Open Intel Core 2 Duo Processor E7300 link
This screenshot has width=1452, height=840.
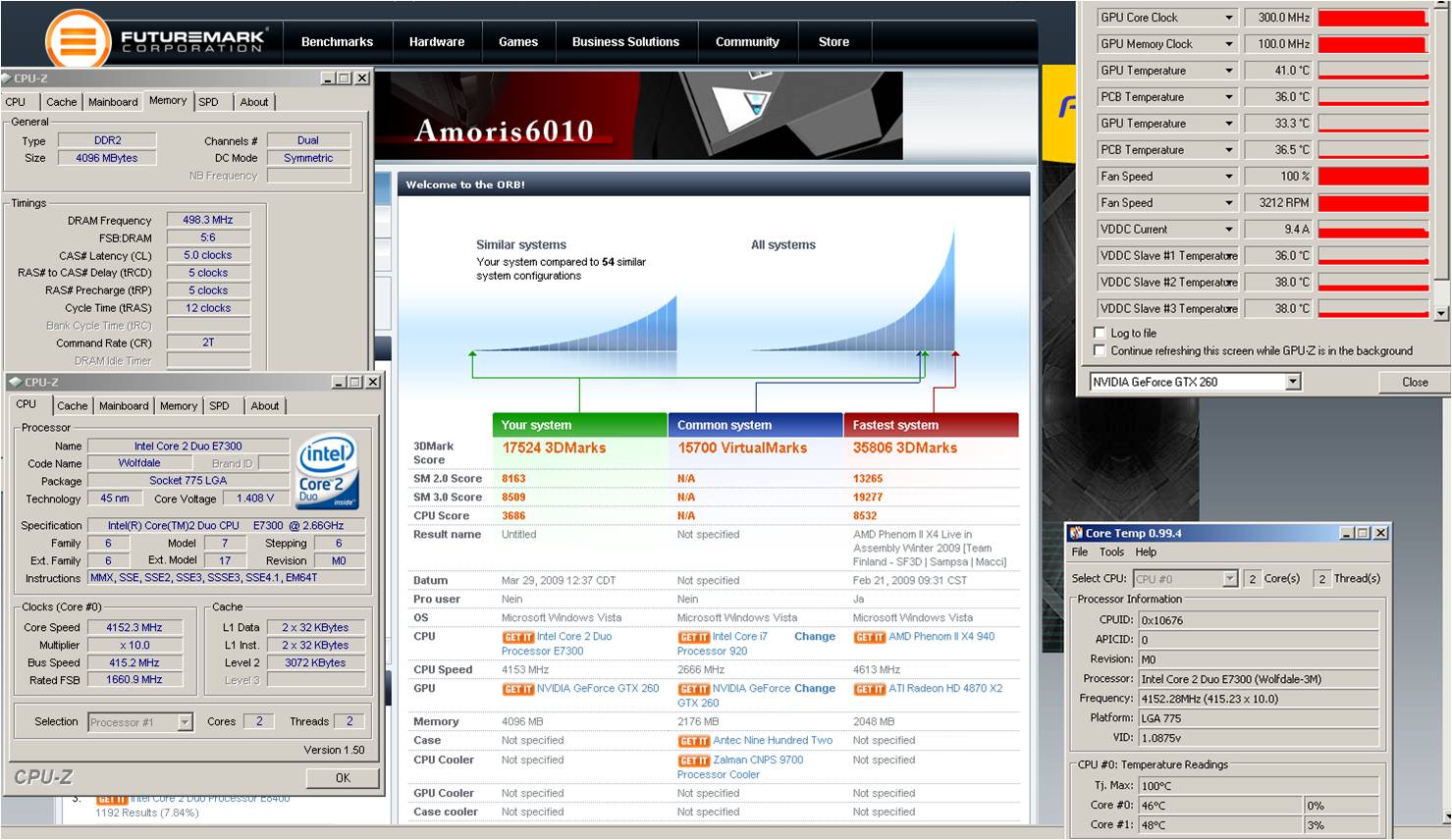(x=559, y=644)
